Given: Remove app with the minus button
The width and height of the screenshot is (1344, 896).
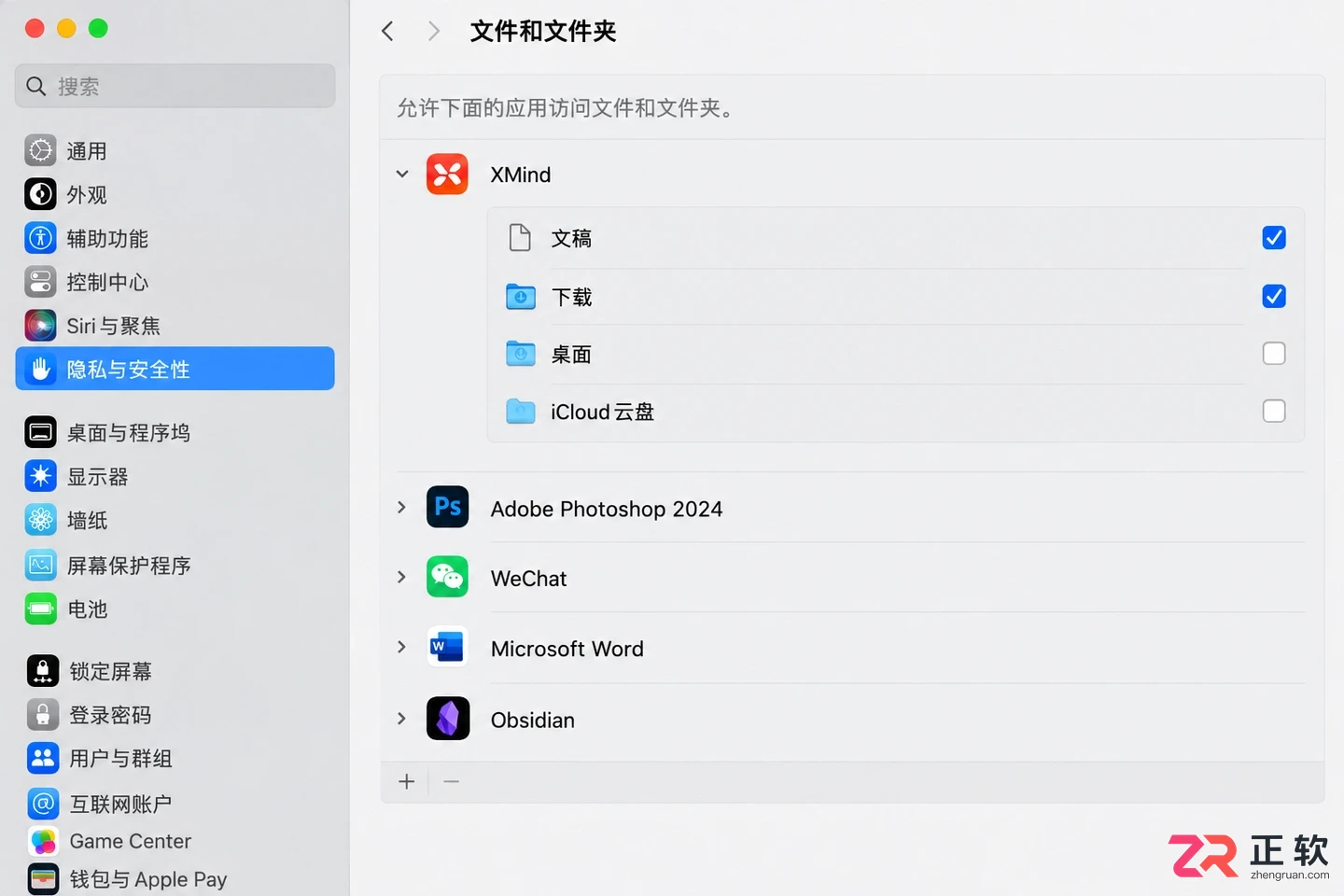Looking at the screenshot, I should pos(452,781).
